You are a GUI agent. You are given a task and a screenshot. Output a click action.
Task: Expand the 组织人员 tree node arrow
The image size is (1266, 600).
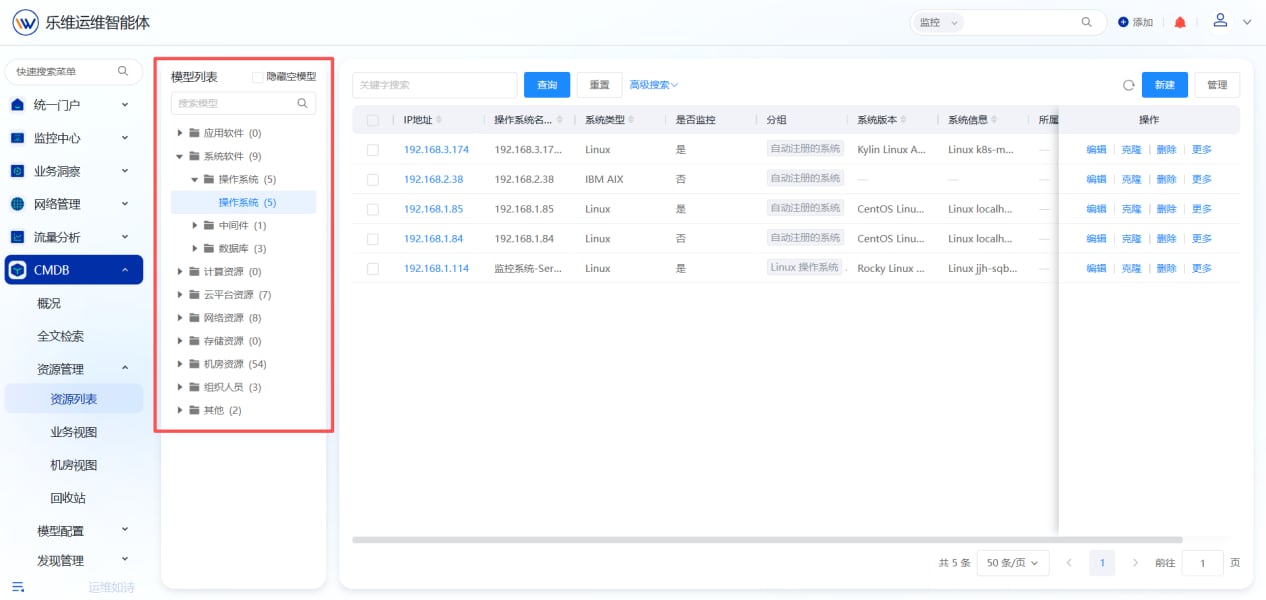coord(180,387)
